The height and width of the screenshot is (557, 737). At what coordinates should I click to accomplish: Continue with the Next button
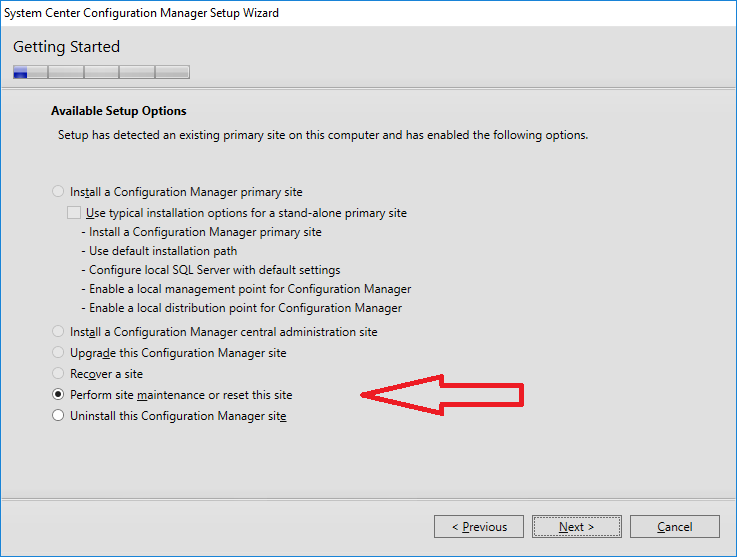click(576, 526)
